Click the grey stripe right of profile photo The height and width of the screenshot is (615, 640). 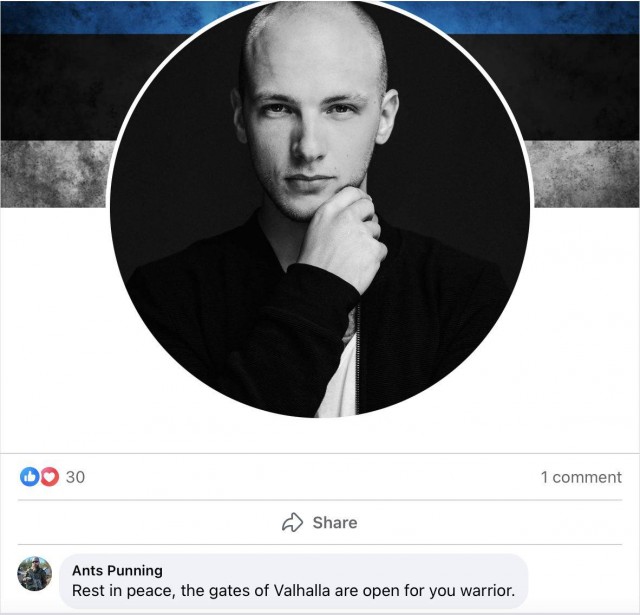(x=584, y=174)
